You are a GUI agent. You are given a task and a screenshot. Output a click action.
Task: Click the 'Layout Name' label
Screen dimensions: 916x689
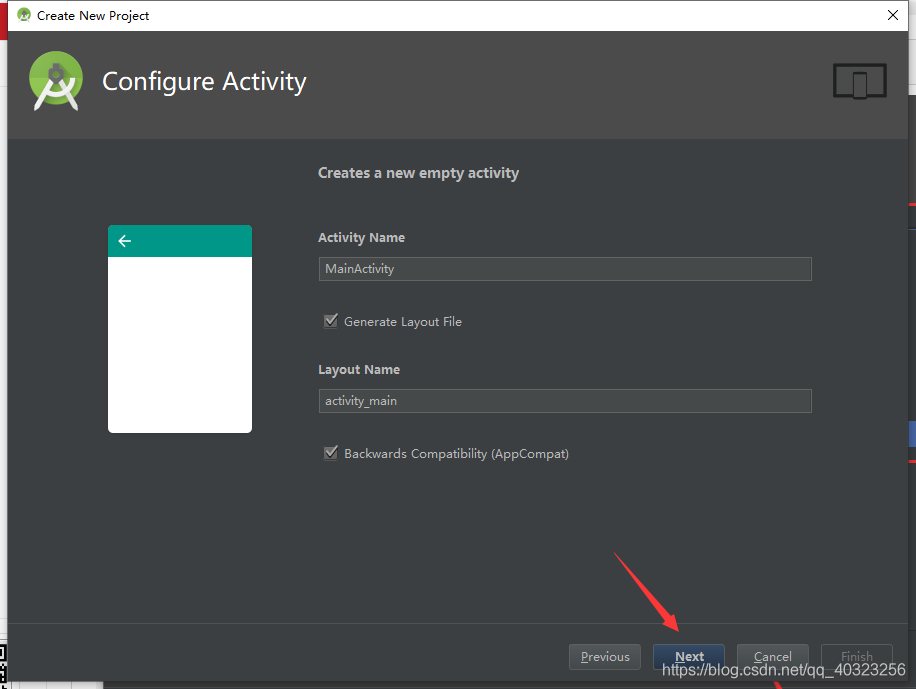pos(359,369)
